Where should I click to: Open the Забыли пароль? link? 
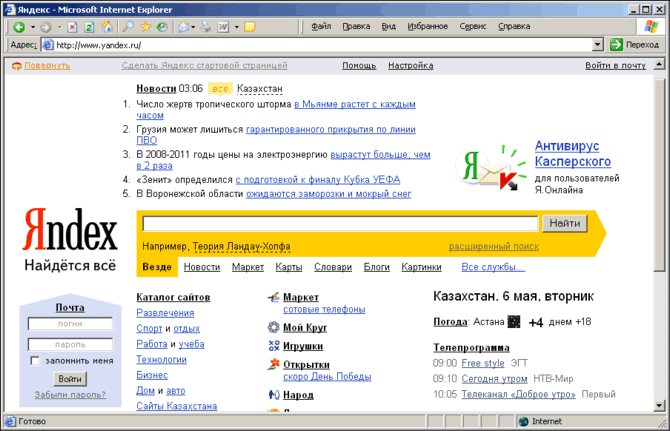pyautogui.click(x=70, y=395)
